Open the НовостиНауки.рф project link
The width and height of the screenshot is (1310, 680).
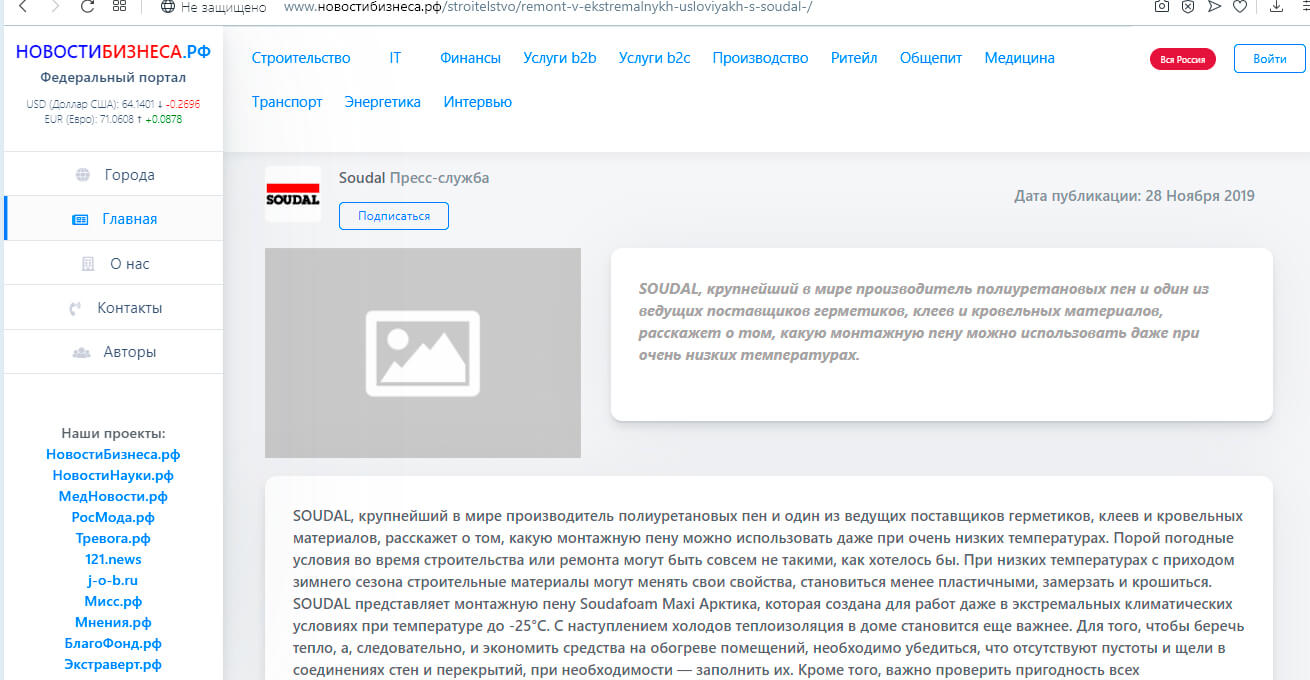click(x=113, y=475)
